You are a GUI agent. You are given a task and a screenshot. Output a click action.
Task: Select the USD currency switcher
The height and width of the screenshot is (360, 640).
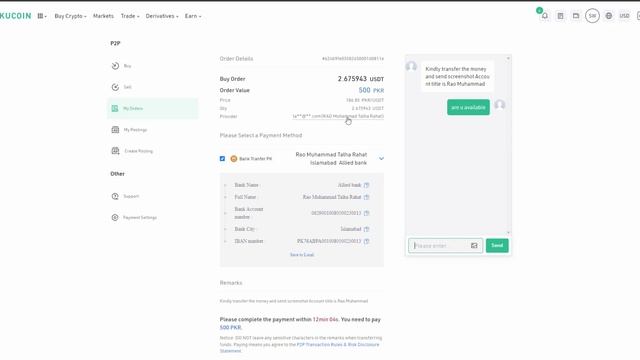(624, 16)
